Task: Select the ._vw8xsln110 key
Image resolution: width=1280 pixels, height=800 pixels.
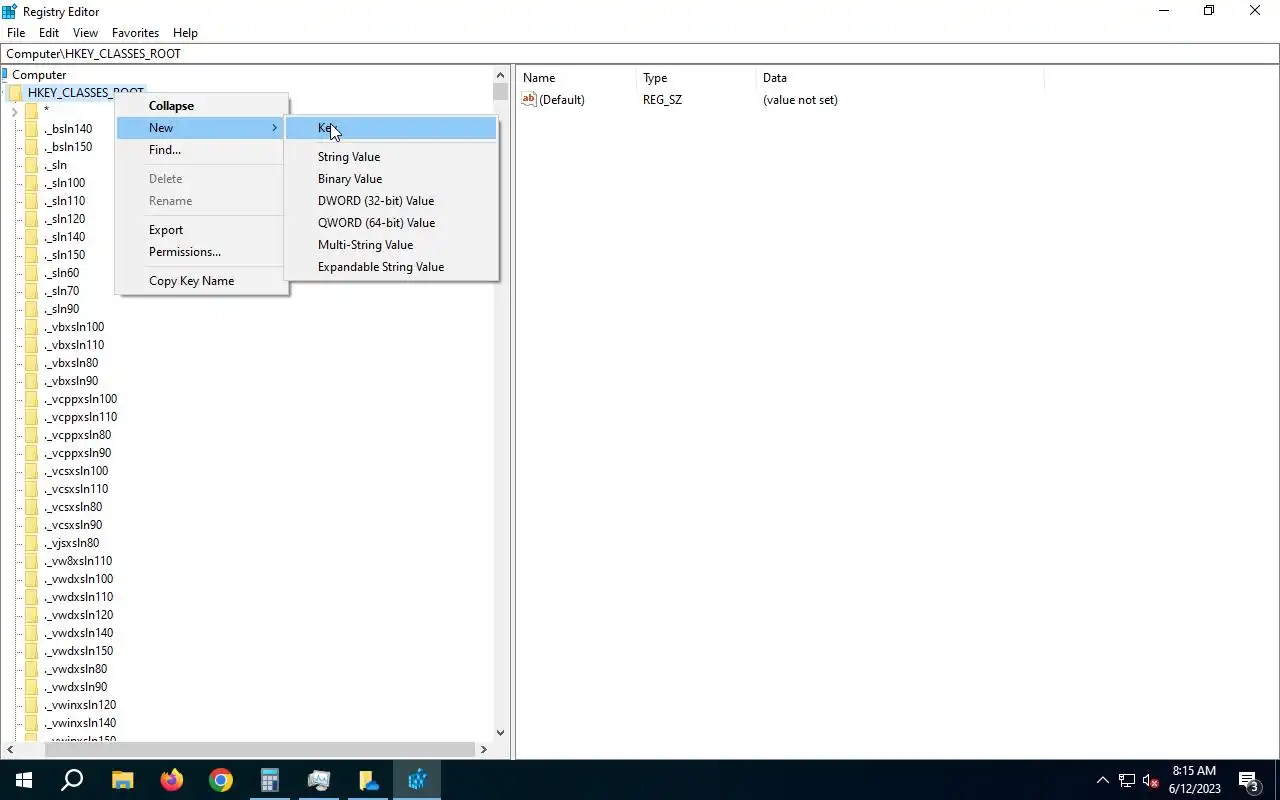Action: 78,561
